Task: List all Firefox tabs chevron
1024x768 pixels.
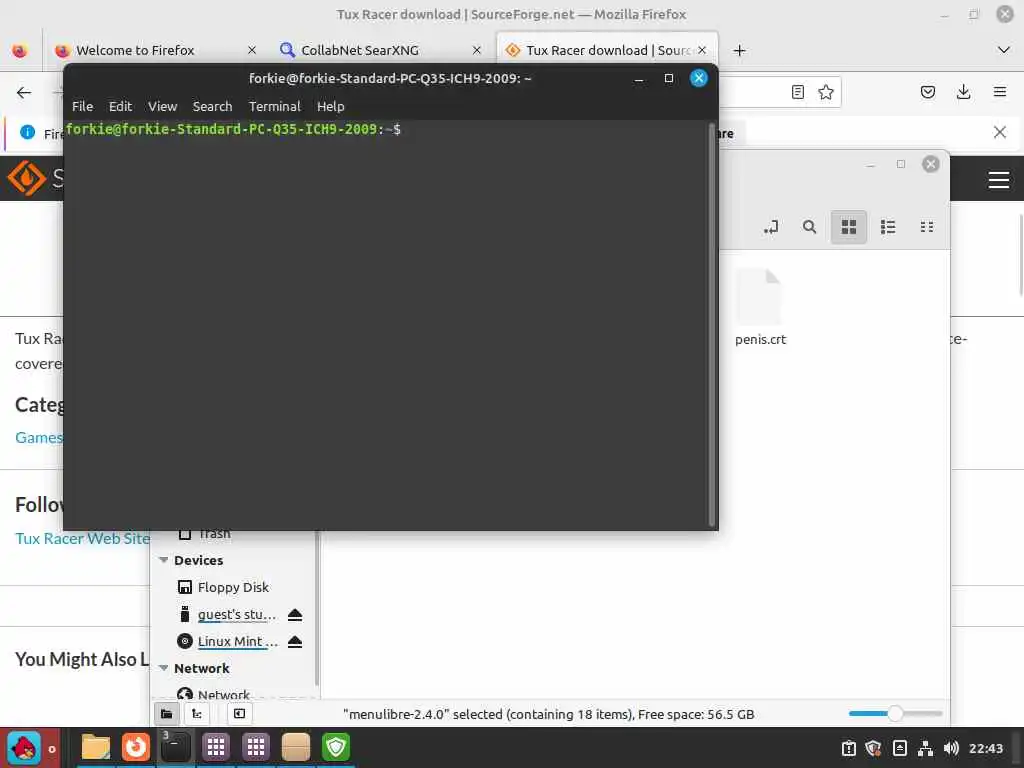Action: tap(1004, 50)
